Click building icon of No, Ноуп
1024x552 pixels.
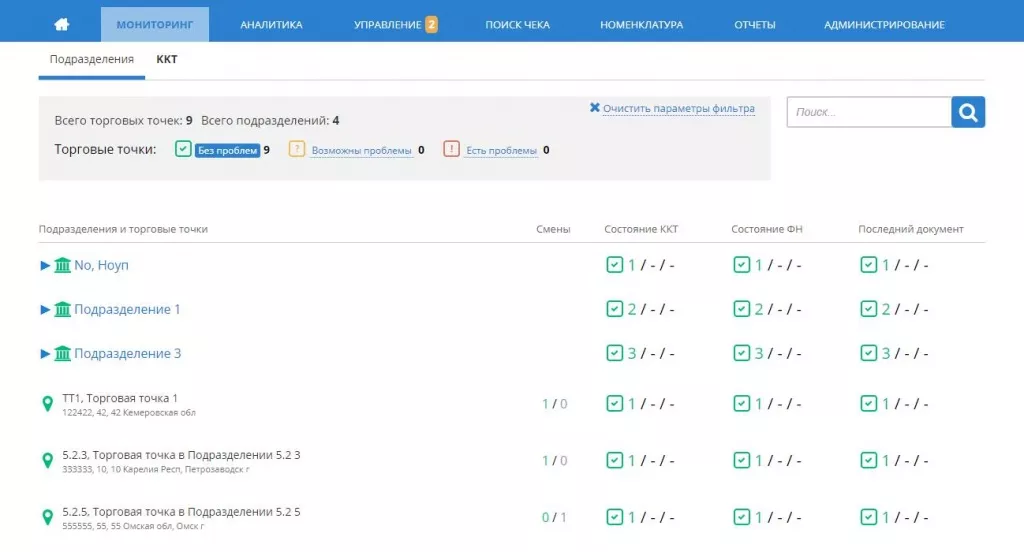(x=63, y=266)
